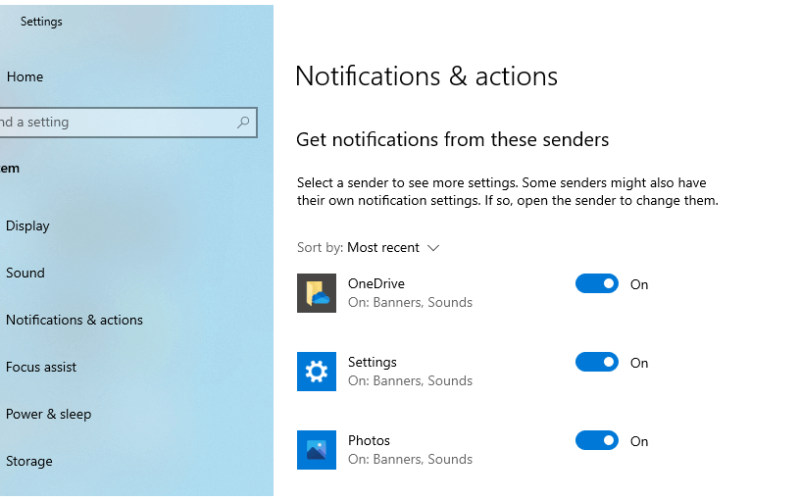The image size is (800, 500).
Task: Click the OneDrive app icon
Action: pyautogui.click(x=316, y=293)
